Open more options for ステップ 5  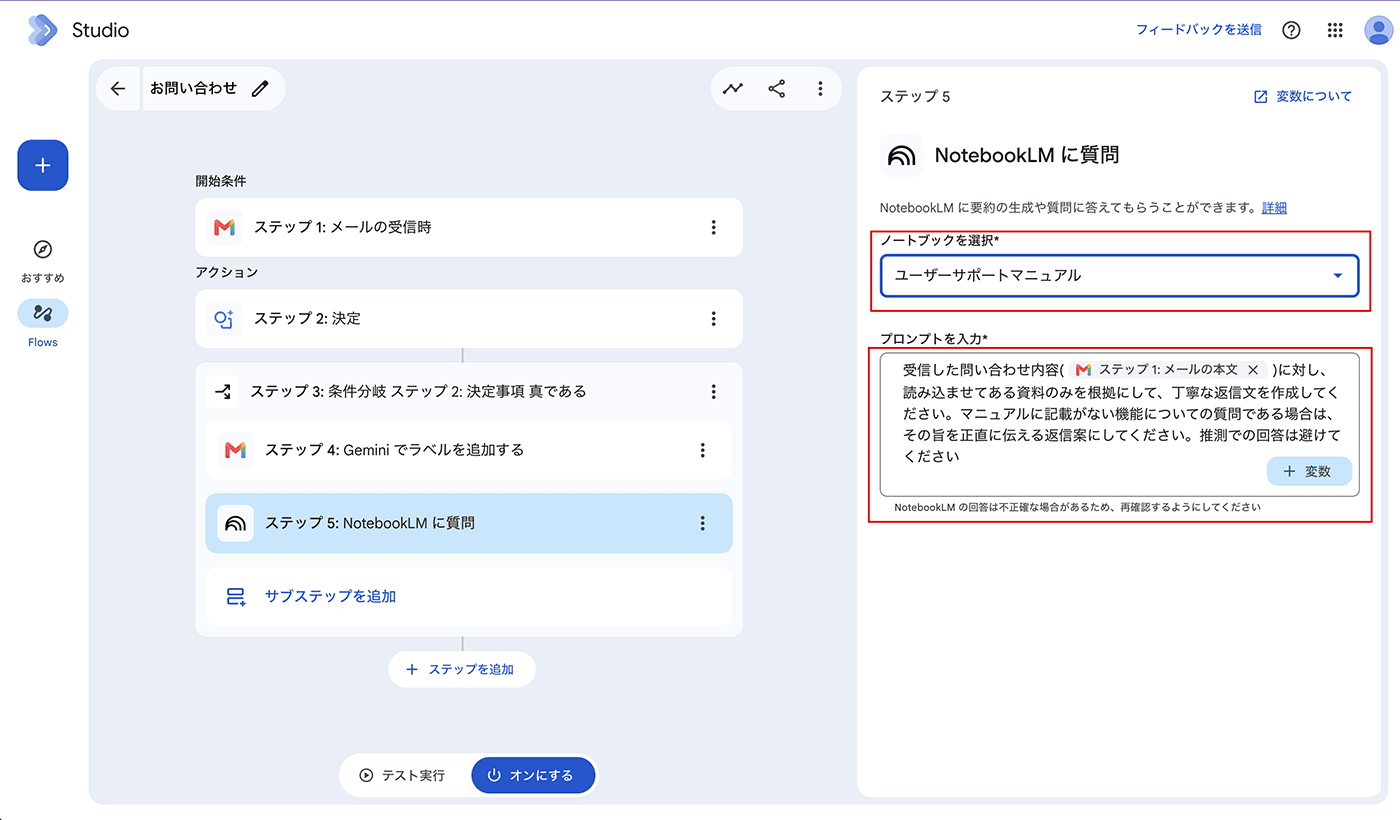[x=702, y=523]
